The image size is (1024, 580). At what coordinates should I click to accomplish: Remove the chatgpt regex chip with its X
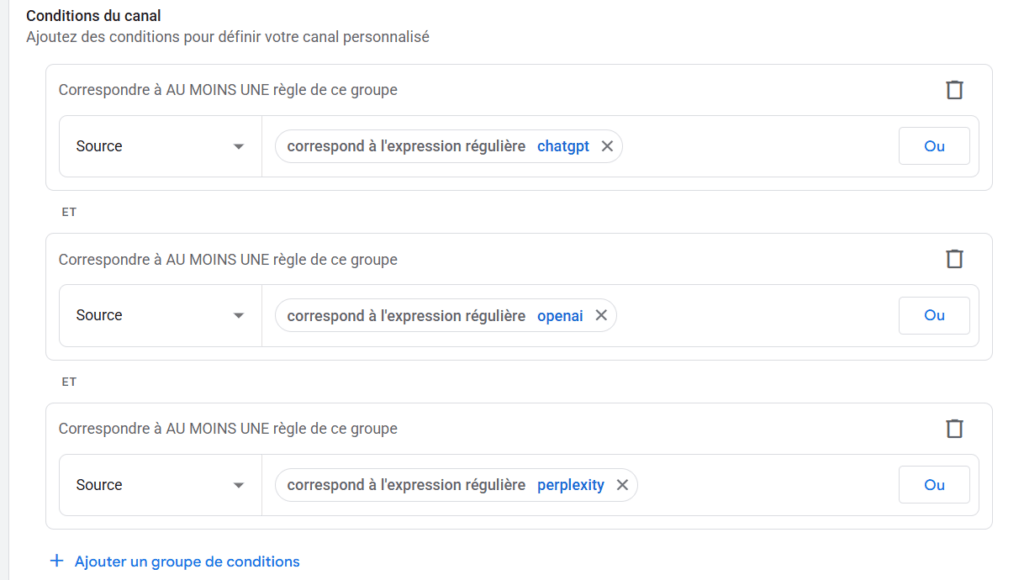pos(607,146)
